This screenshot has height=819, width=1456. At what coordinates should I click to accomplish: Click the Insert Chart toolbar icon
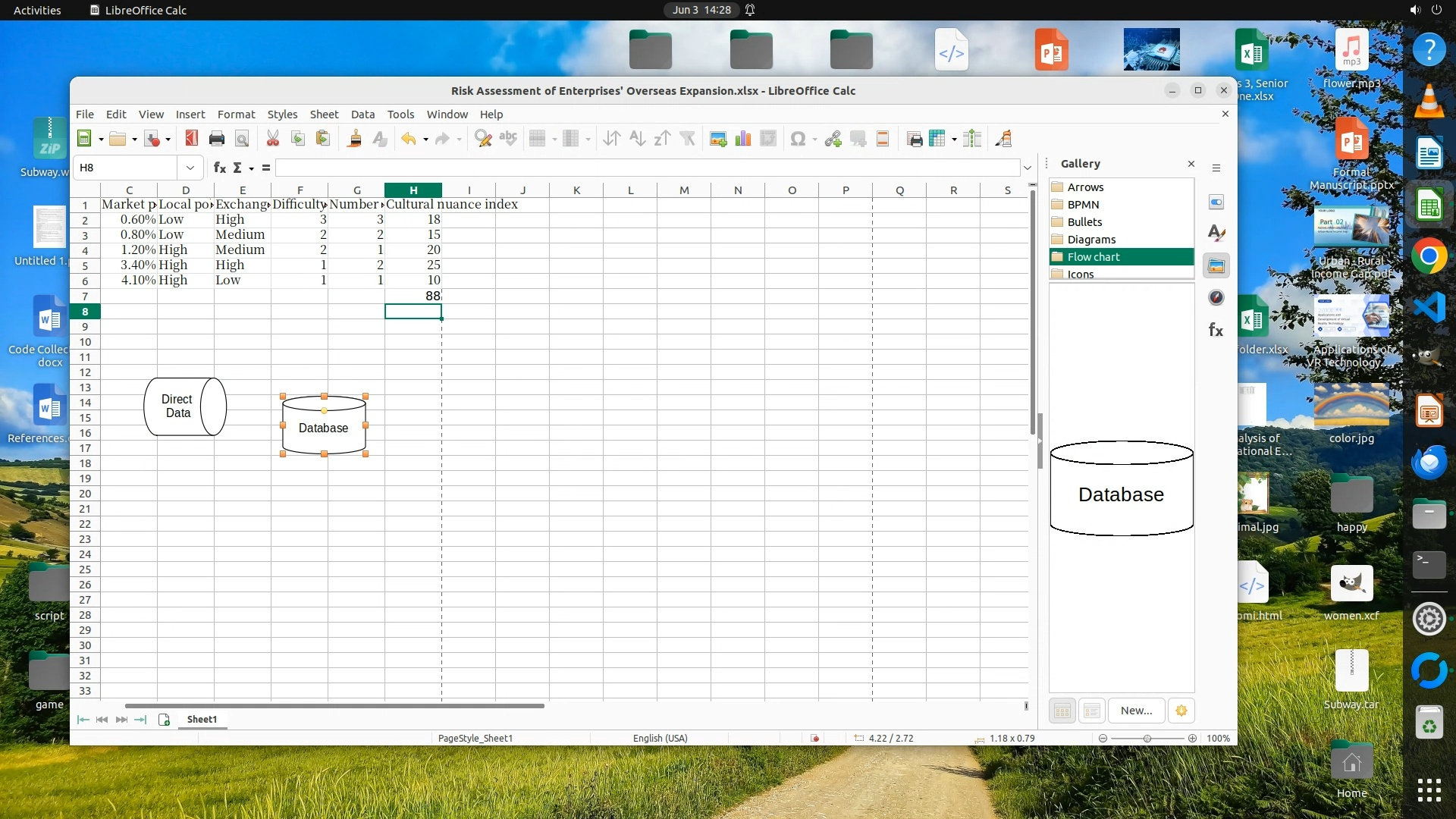click(x=743, y=139)
